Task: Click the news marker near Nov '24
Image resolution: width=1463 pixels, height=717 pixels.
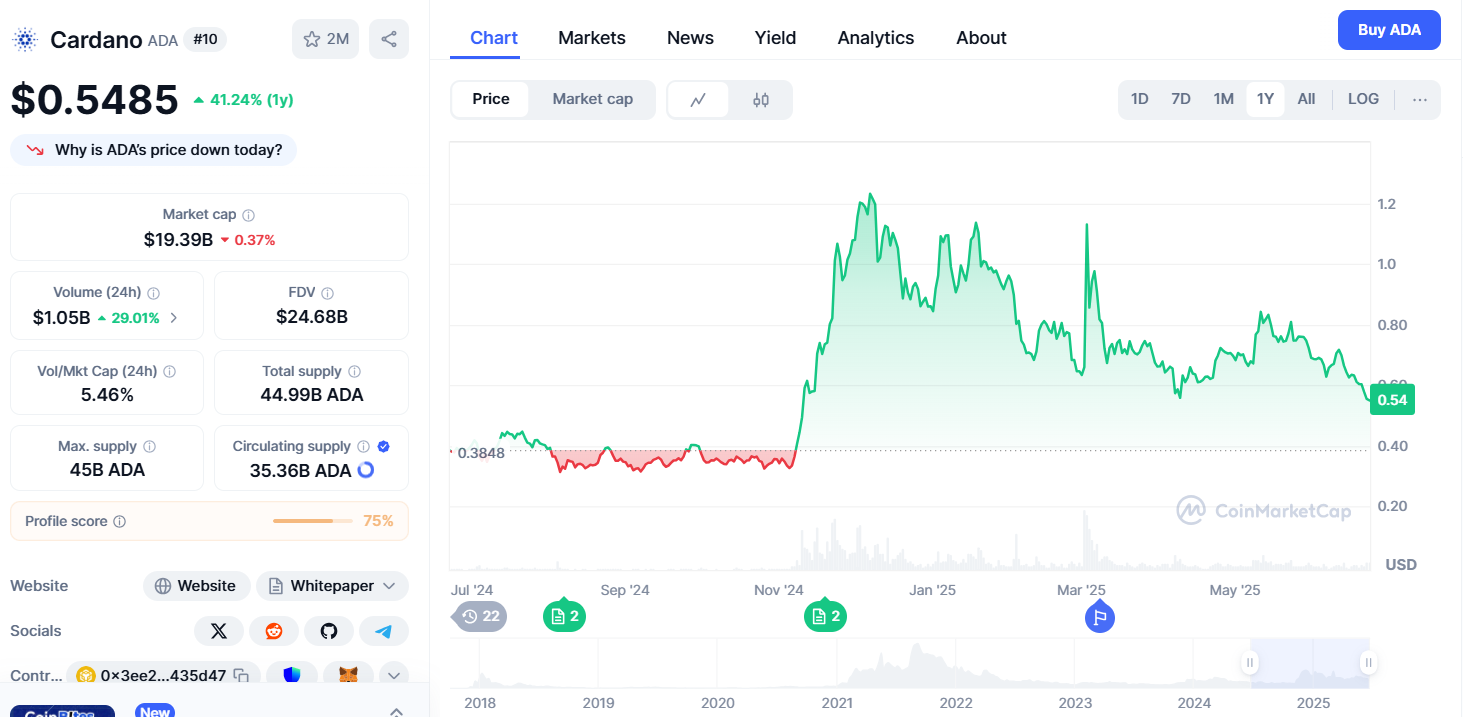Action: pos(826,616)
